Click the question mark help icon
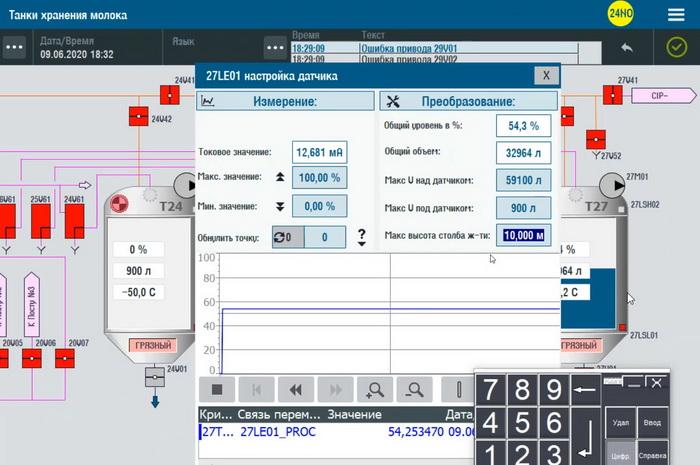 [x=361, y=236]
